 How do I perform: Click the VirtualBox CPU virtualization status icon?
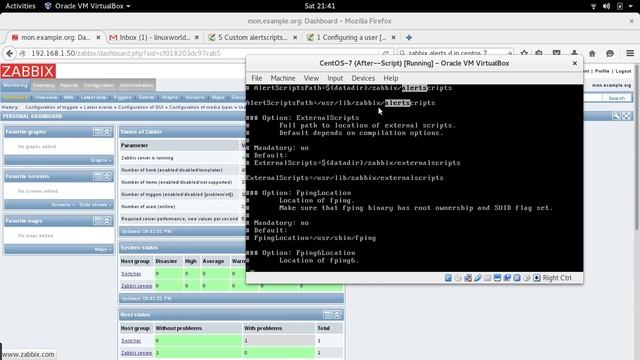pyautogui.click(x=517, y=278)
